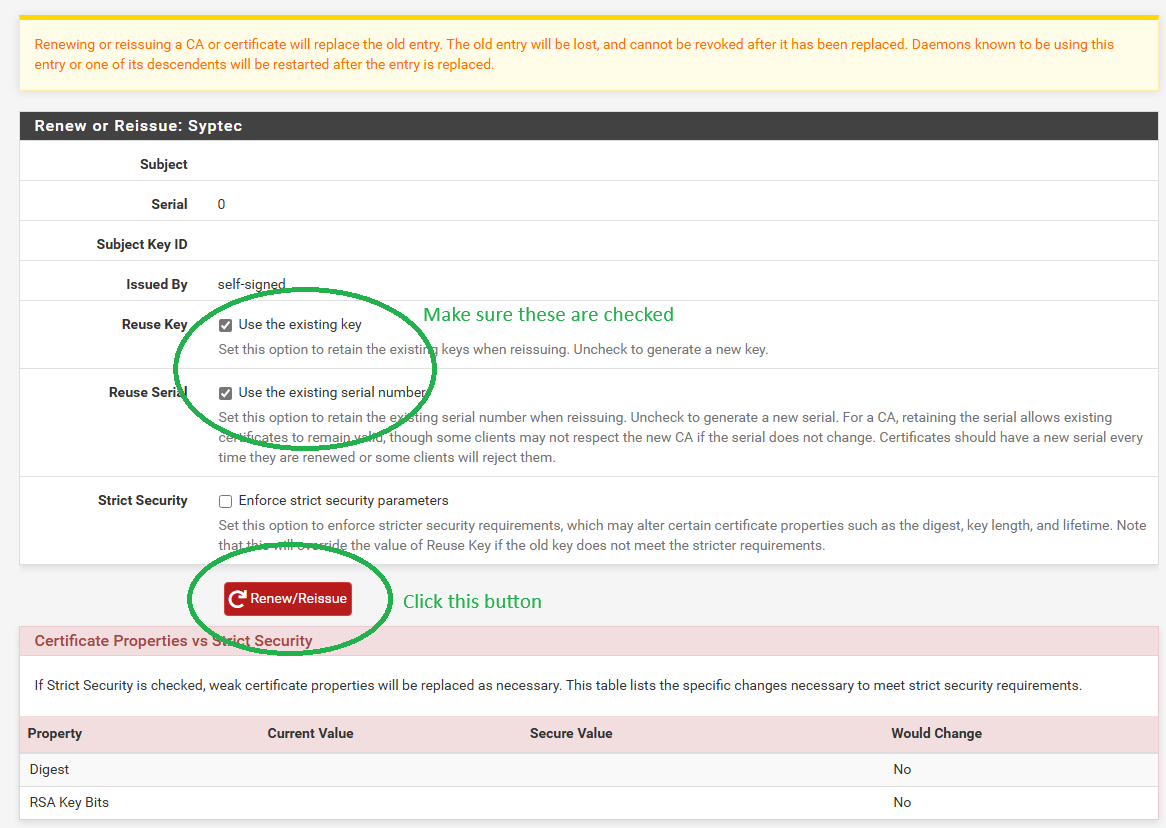Click the 'Would Change' column header

click(x=936, y=734)
